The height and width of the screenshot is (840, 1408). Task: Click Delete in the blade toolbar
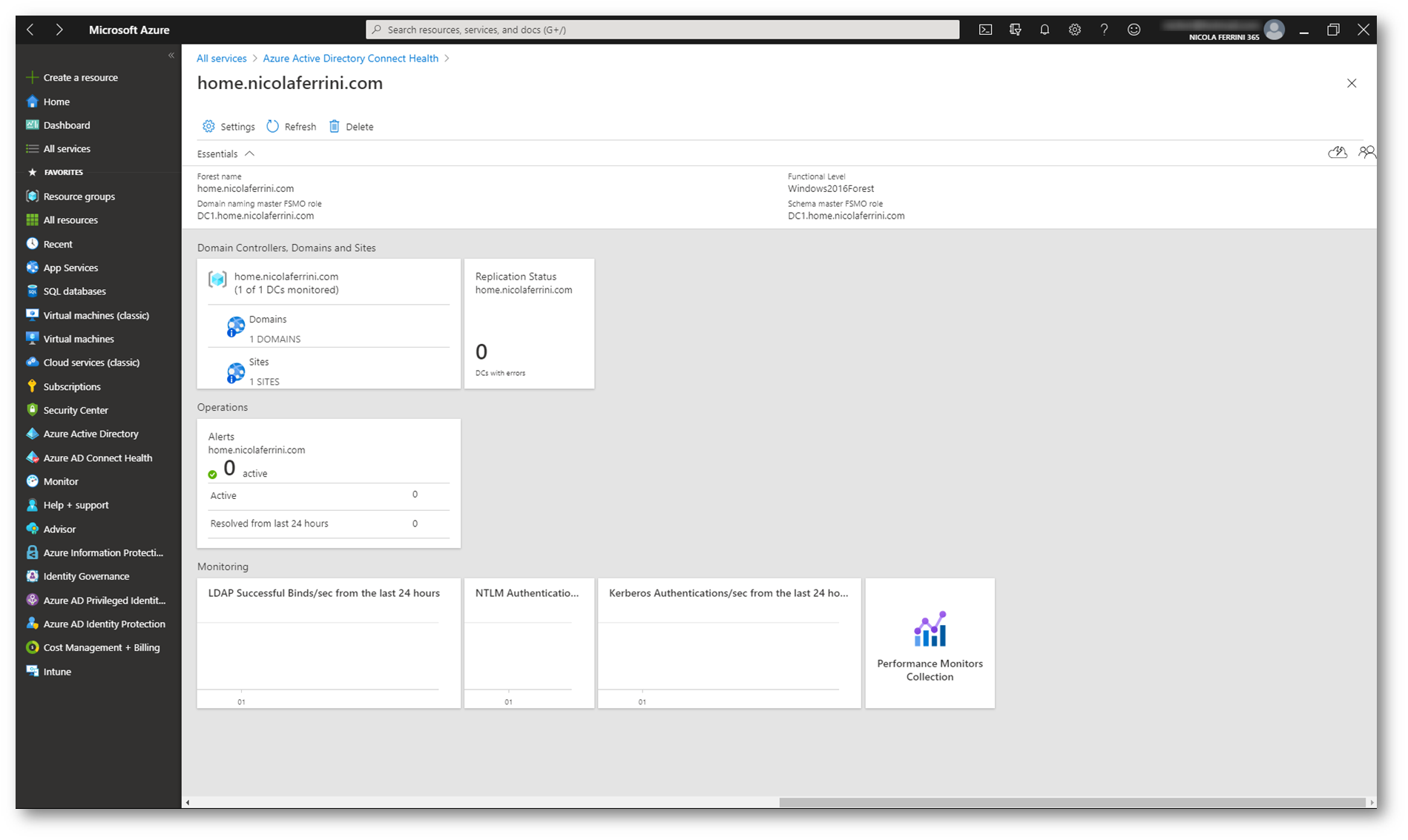tap(351, 127)
